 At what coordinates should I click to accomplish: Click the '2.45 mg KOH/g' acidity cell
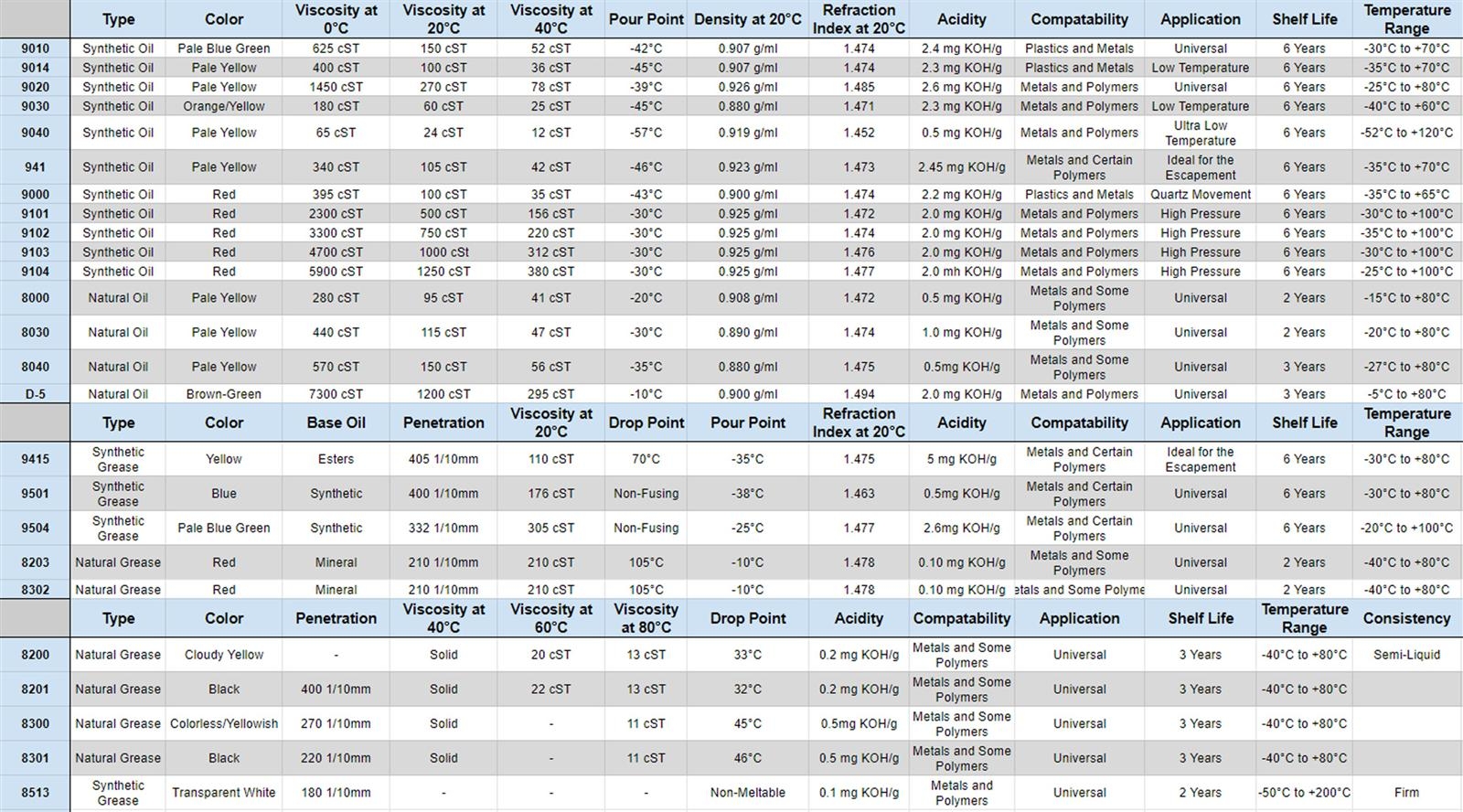(x=961, y=167)
